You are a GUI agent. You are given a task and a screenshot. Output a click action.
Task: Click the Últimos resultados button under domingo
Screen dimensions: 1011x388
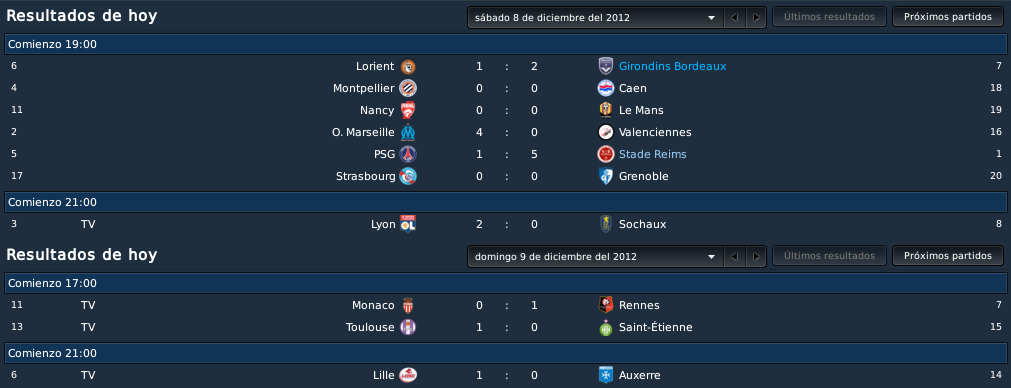point(829,256)
